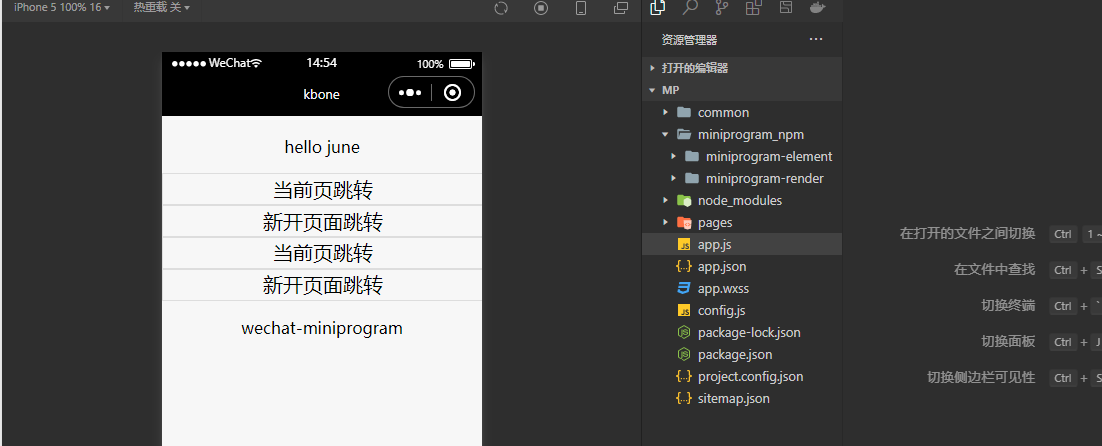Viewport: 1102px width, 446px height.
Task: Expand the node_modules folder arrow
Action: [x=666, y=201]
